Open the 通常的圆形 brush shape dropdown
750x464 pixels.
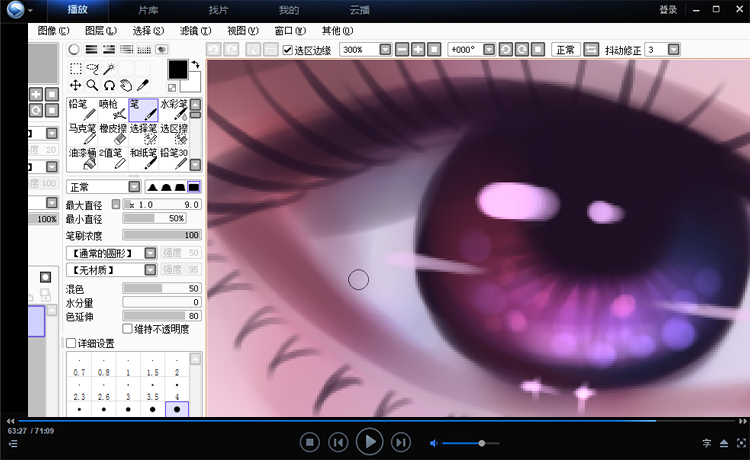pos(151,253)
